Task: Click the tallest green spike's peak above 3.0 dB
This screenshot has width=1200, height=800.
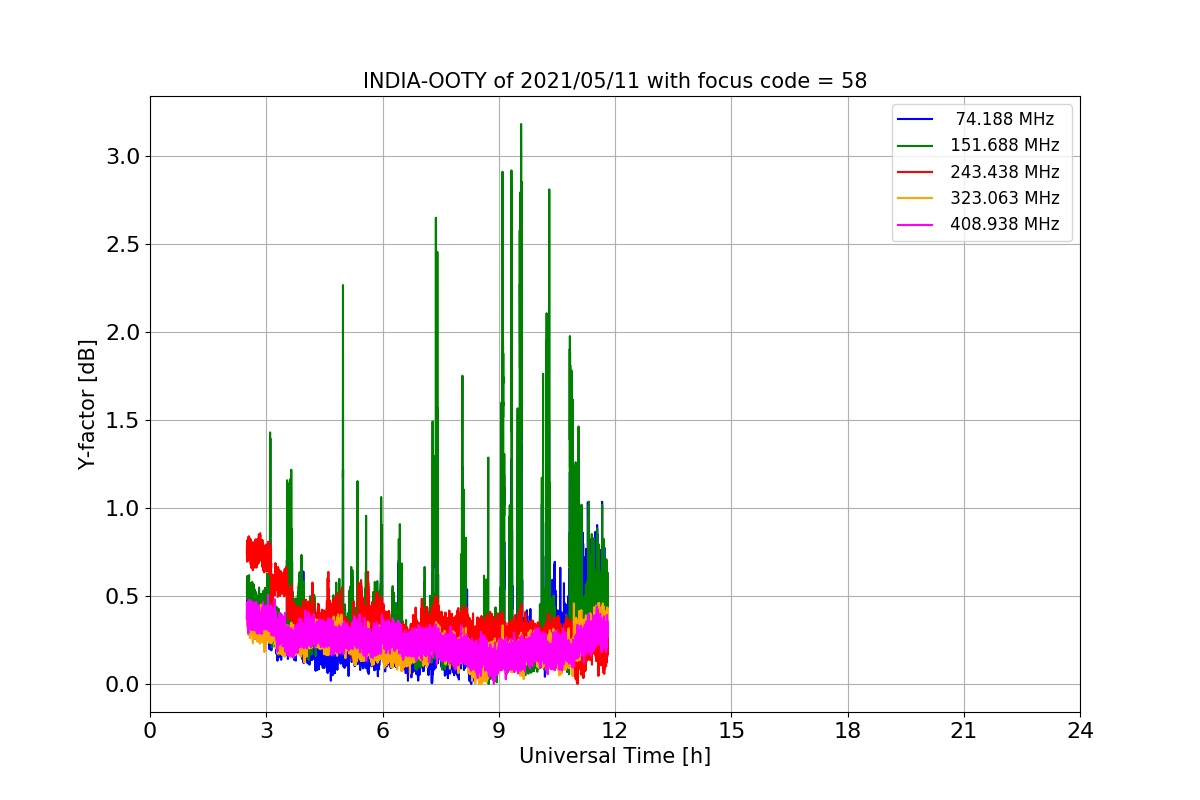Action: pyautogui.click(x=521, y=125)
